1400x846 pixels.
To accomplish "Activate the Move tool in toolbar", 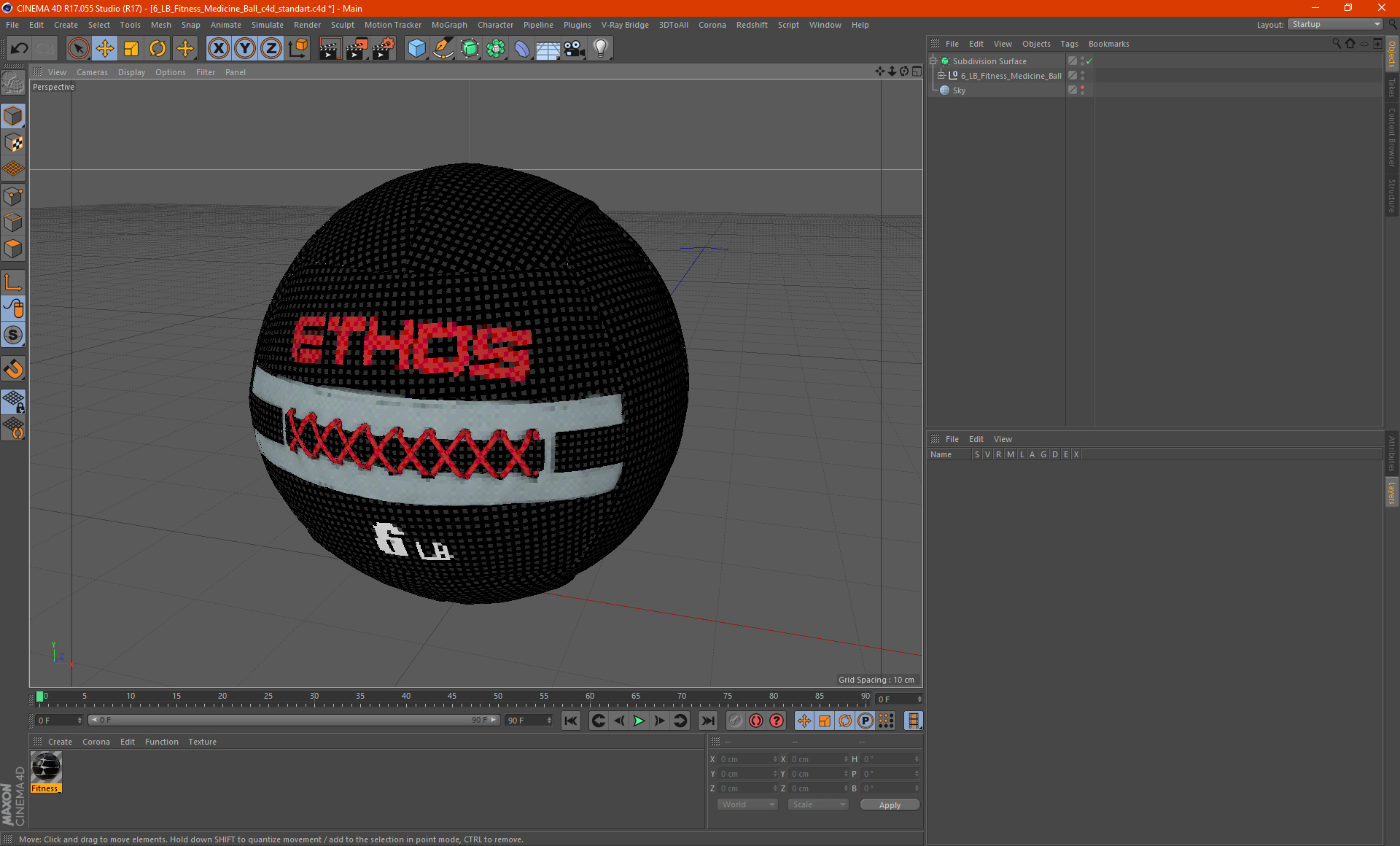I will (x=104, y=49).
